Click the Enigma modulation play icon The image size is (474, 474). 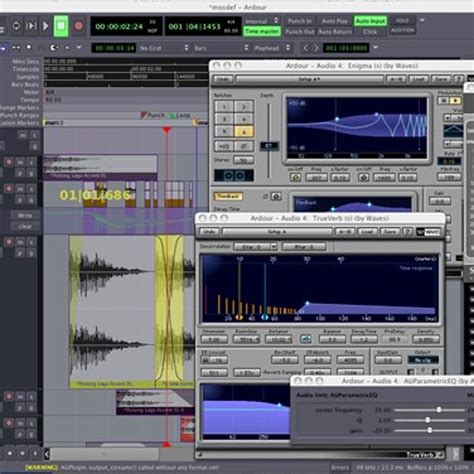click(456, 100)
